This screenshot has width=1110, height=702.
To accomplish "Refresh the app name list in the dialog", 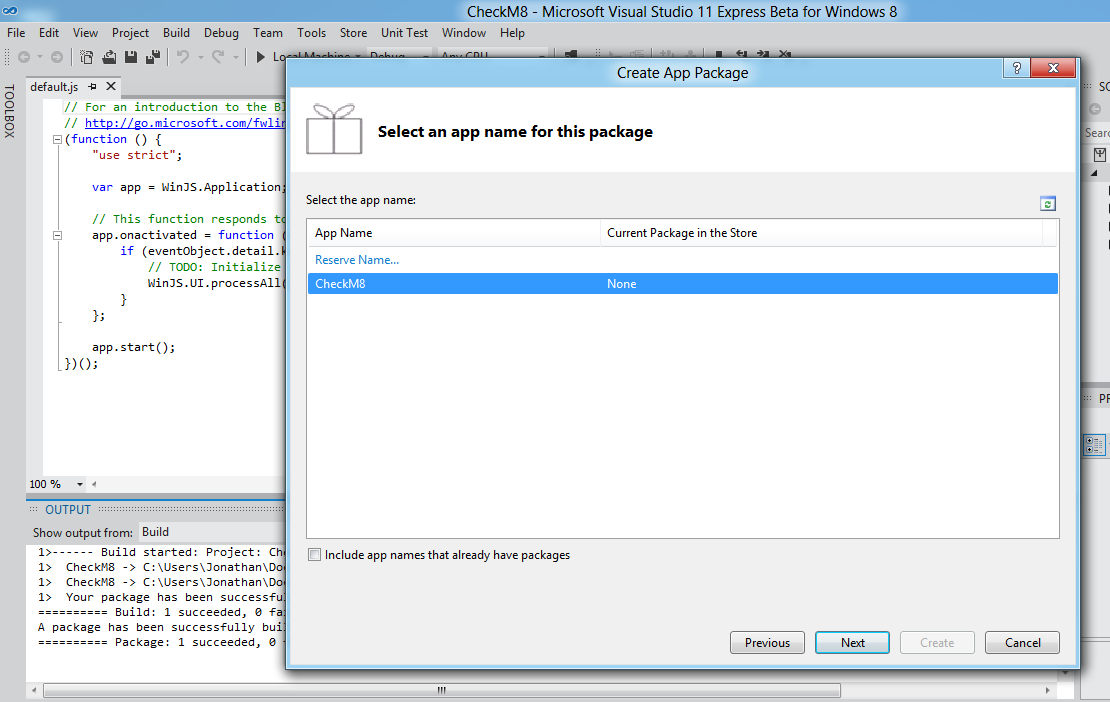I will click(1048, 204).
